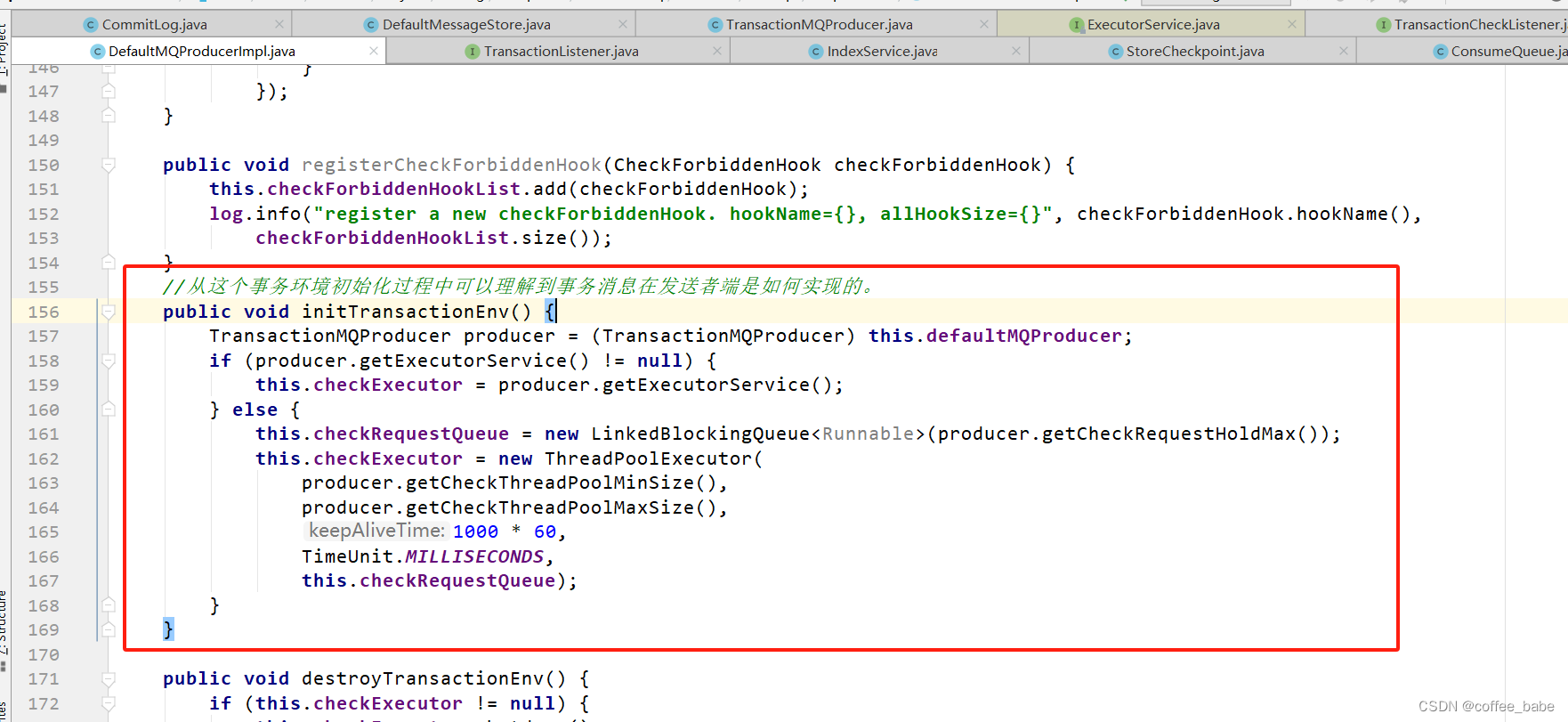Viewport: 1568px width, 722px height.
Task: Click the registerCheckForbiddenHook method name
Action: point(451,165)
